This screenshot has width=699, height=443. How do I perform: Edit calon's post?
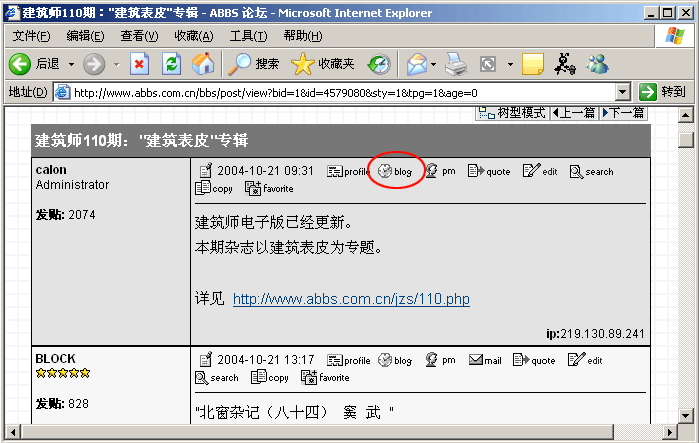point(540,171)
